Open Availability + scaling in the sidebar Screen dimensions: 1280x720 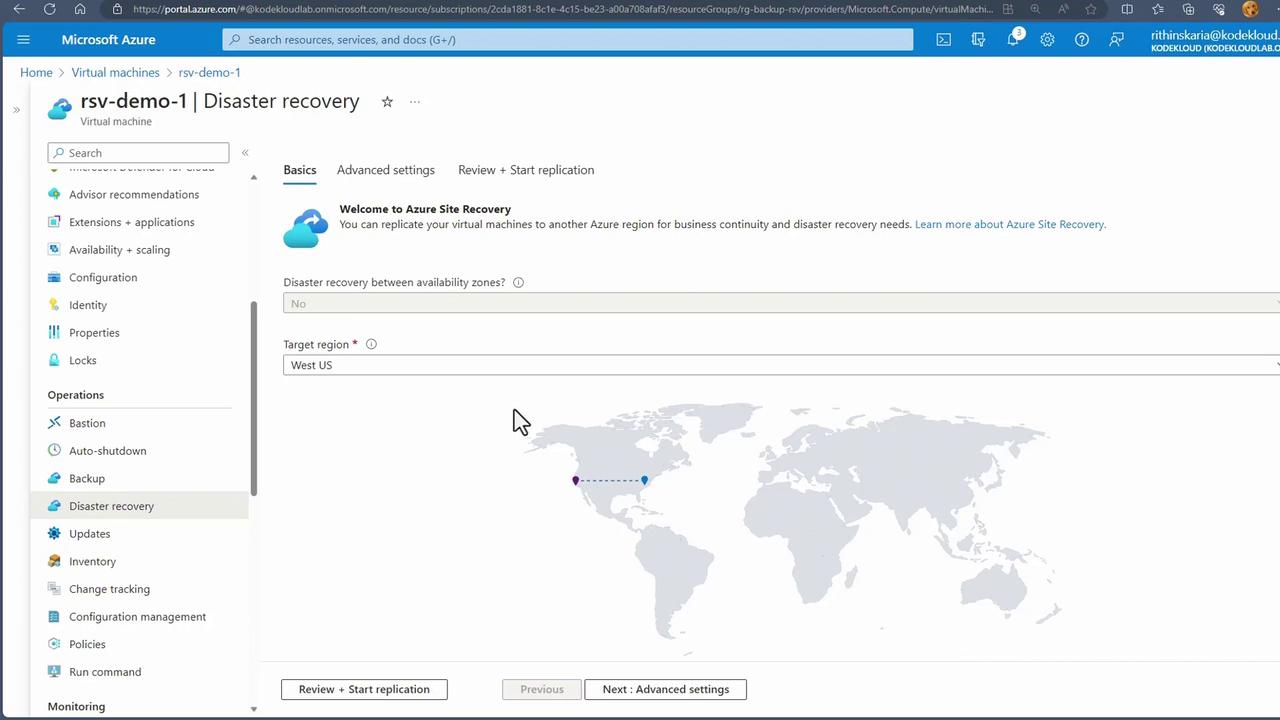click(120, 250)
